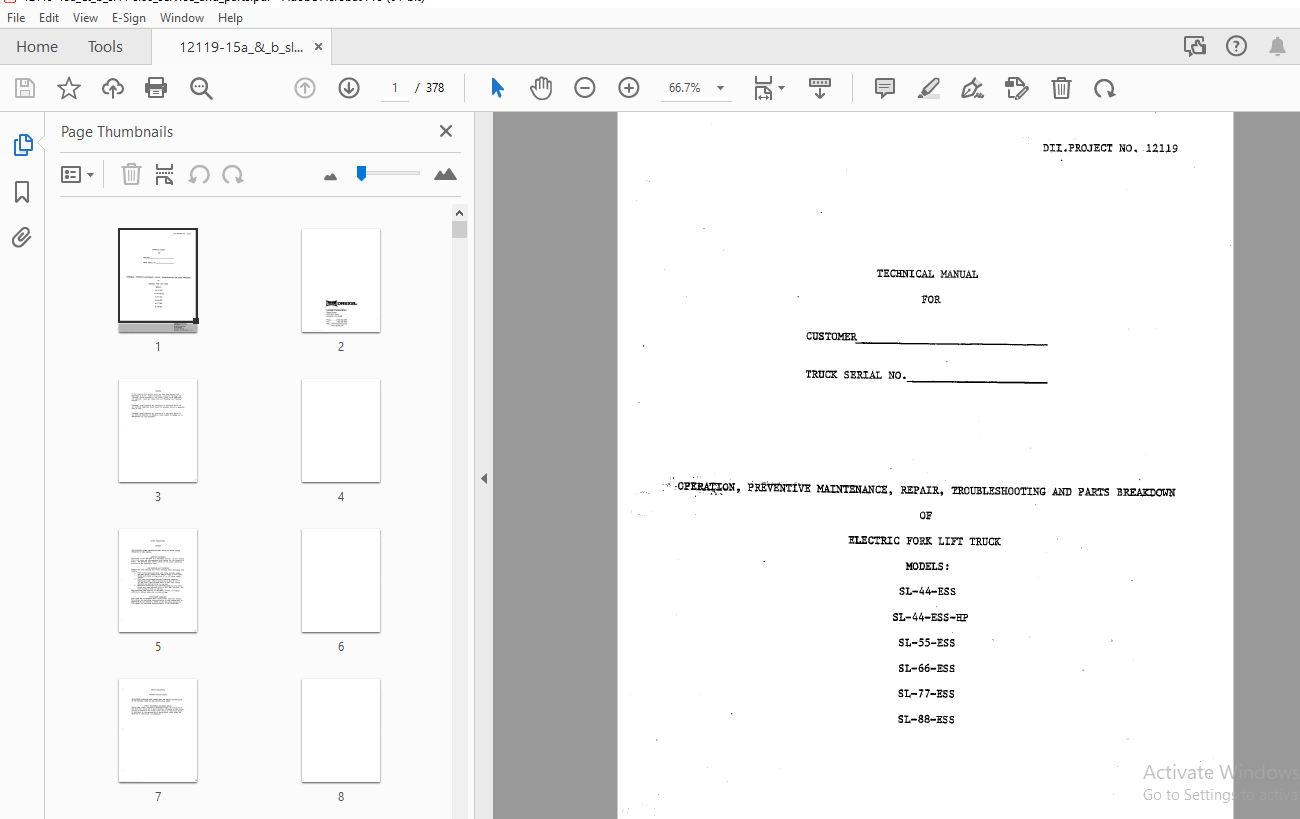Select page 6 thumbnail
The image size is (1300, 819).
click(341, 580)
